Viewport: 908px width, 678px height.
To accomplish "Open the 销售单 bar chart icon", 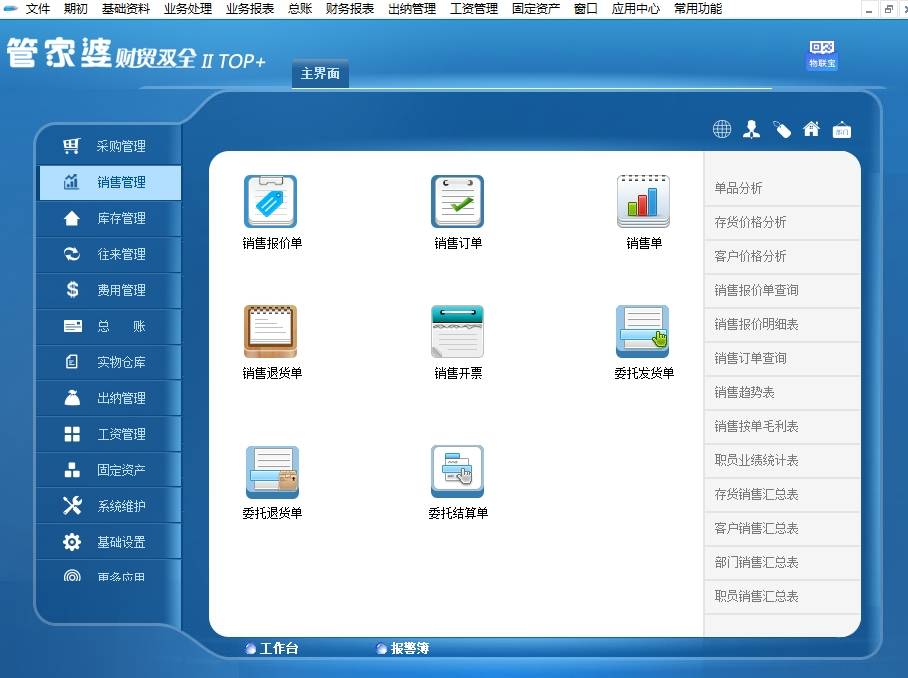I will tap(643, 201).
